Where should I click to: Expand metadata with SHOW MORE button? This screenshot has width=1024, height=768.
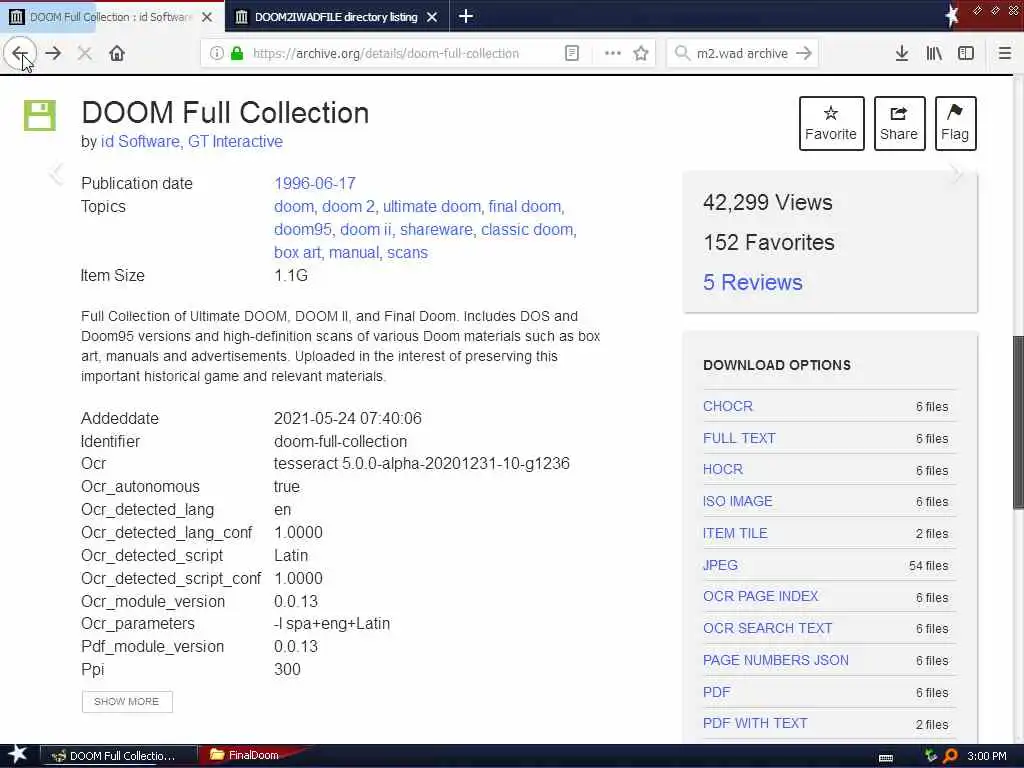pyautogui.click(x=127, y=701)
